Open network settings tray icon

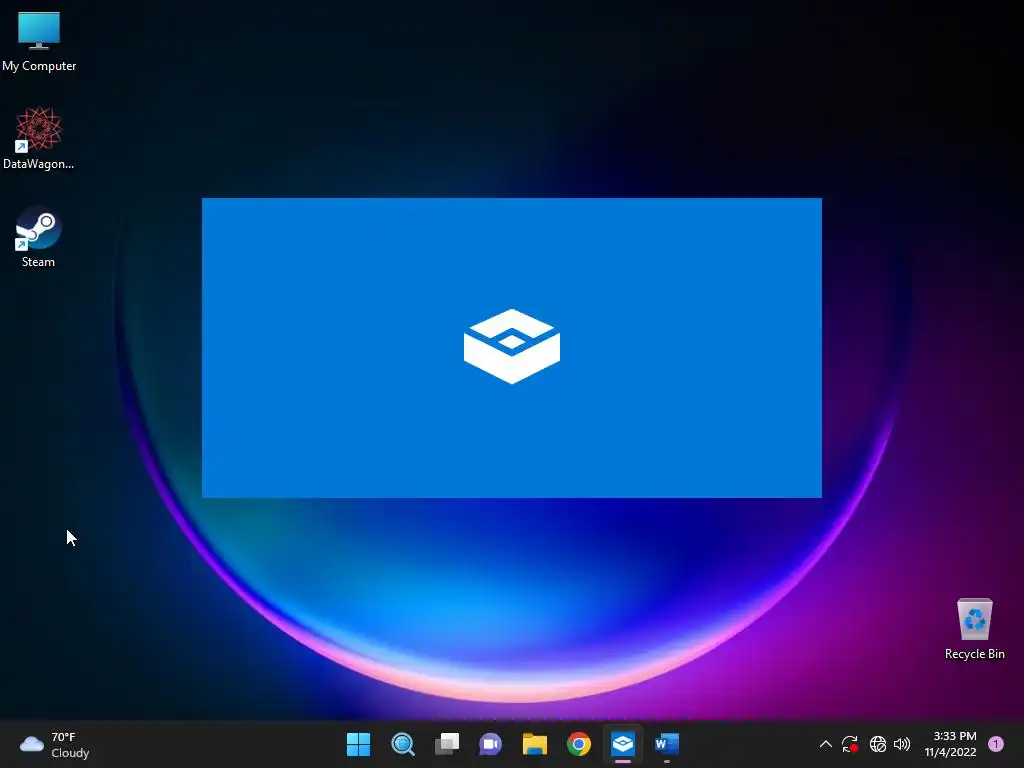point(878,744)
